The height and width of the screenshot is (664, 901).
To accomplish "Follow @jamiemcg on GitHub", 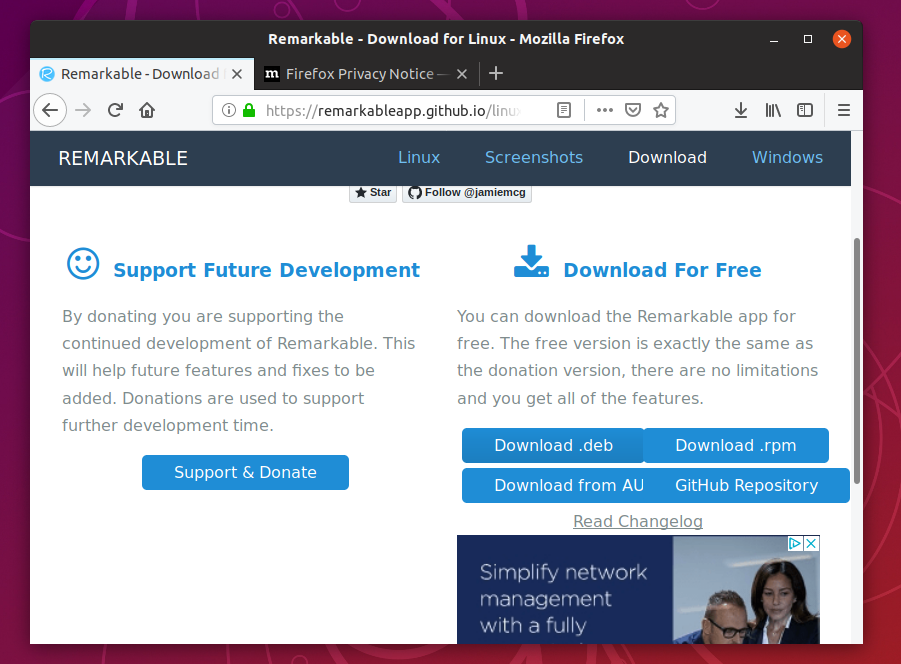I will pos(467,192).
